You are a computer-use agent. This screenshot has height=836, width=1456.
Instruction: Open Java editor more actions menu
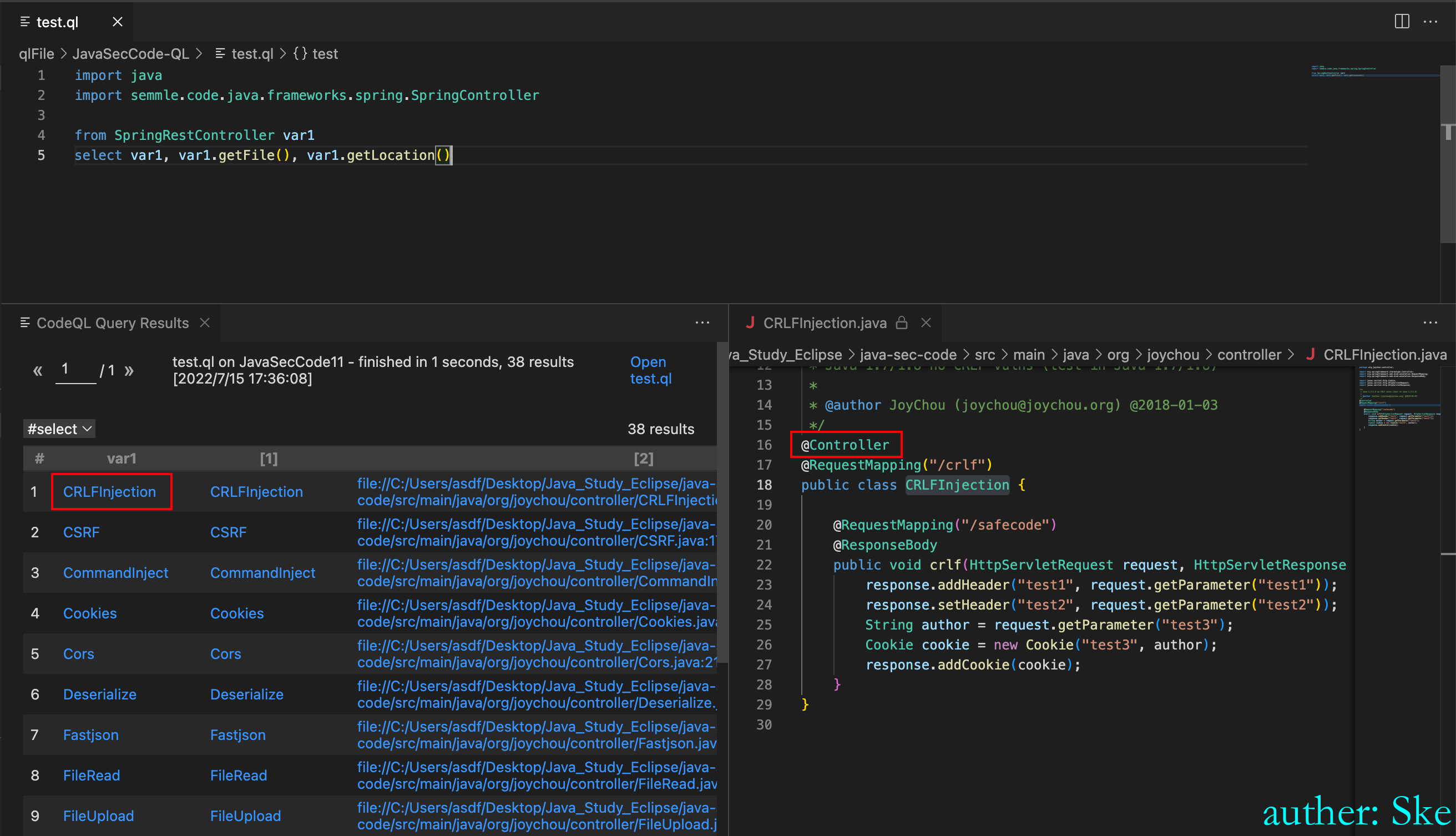click(x=1430, y=323)
